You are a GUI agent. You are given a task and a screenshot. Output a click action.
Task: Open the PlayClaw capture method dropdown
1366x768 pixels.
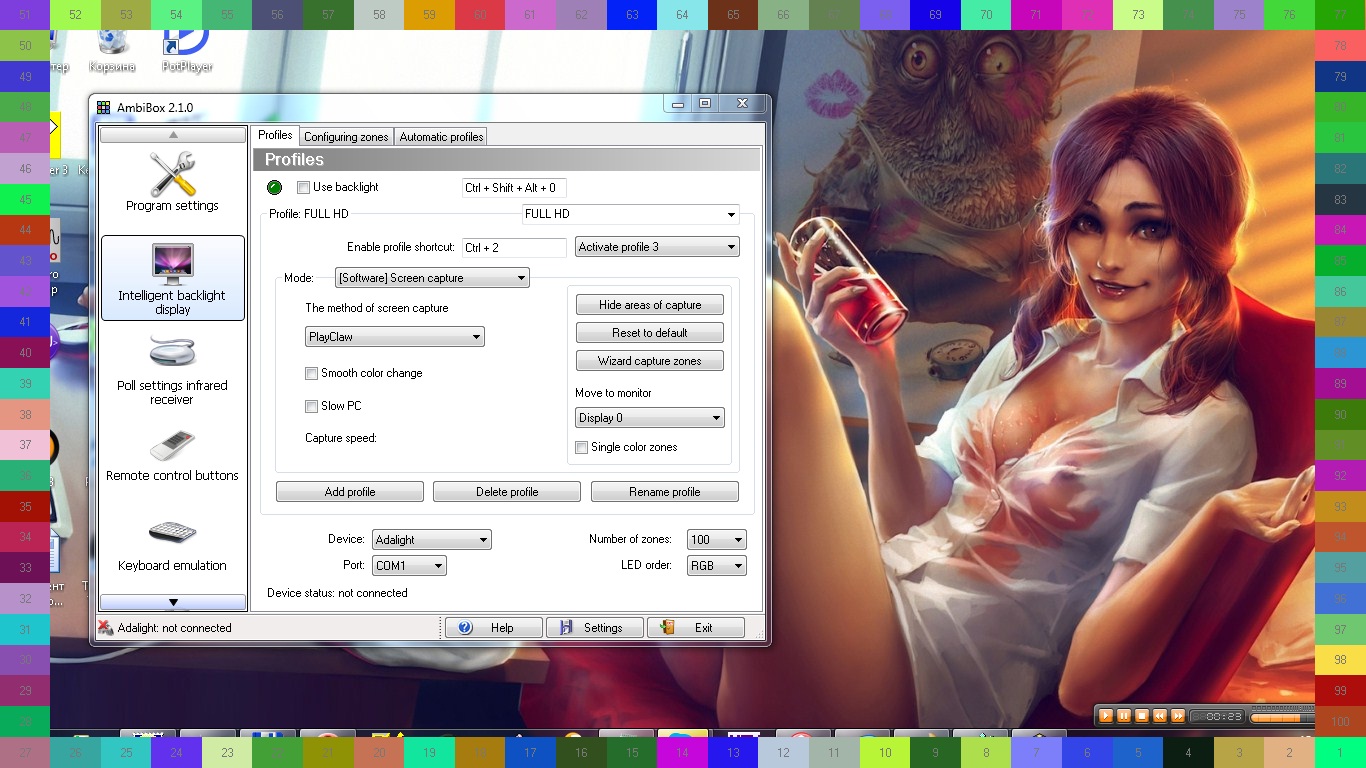(x=395, y=337)
